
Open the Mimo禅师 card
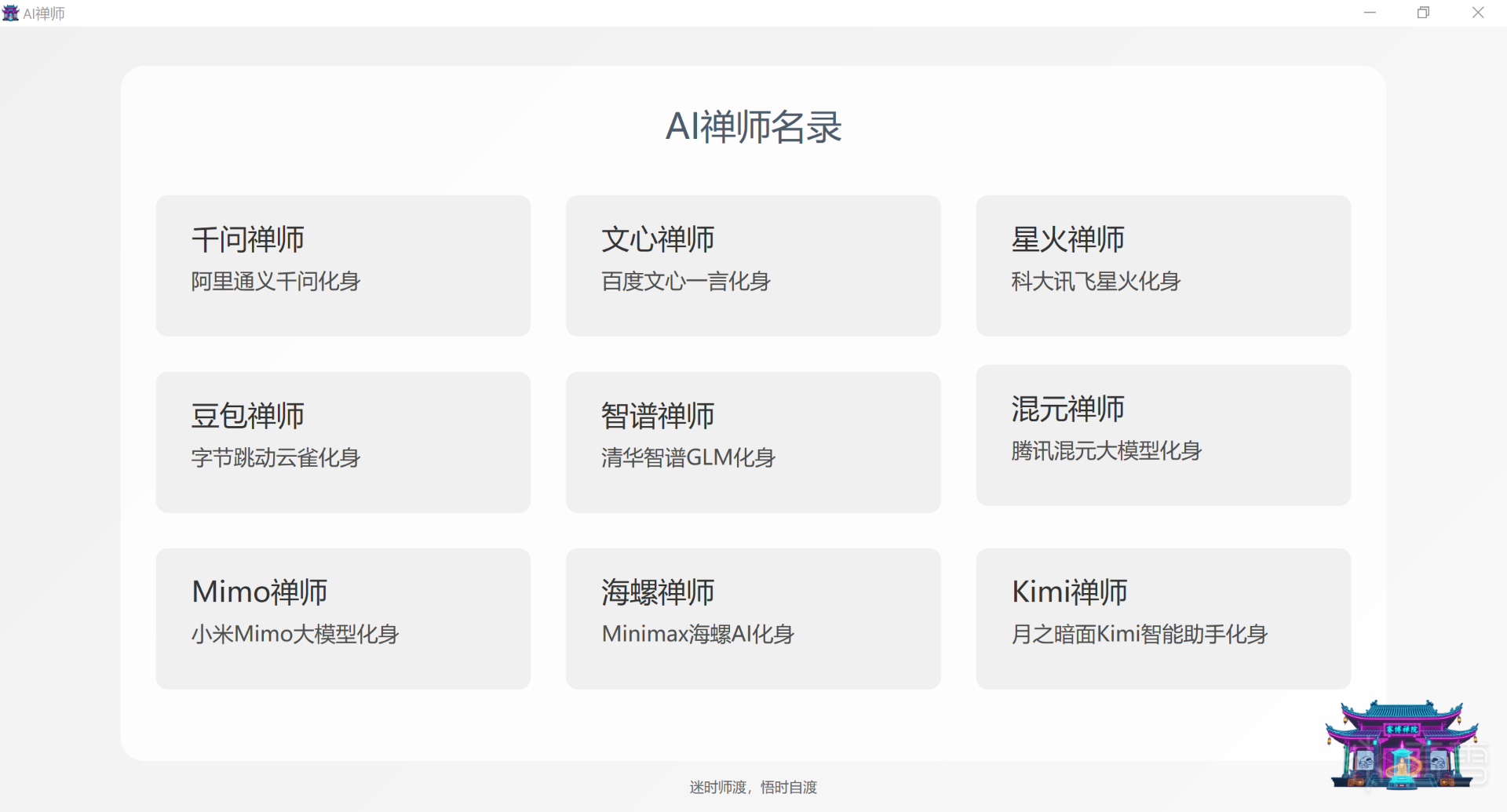pyautogui.click(x=343, y=619)
